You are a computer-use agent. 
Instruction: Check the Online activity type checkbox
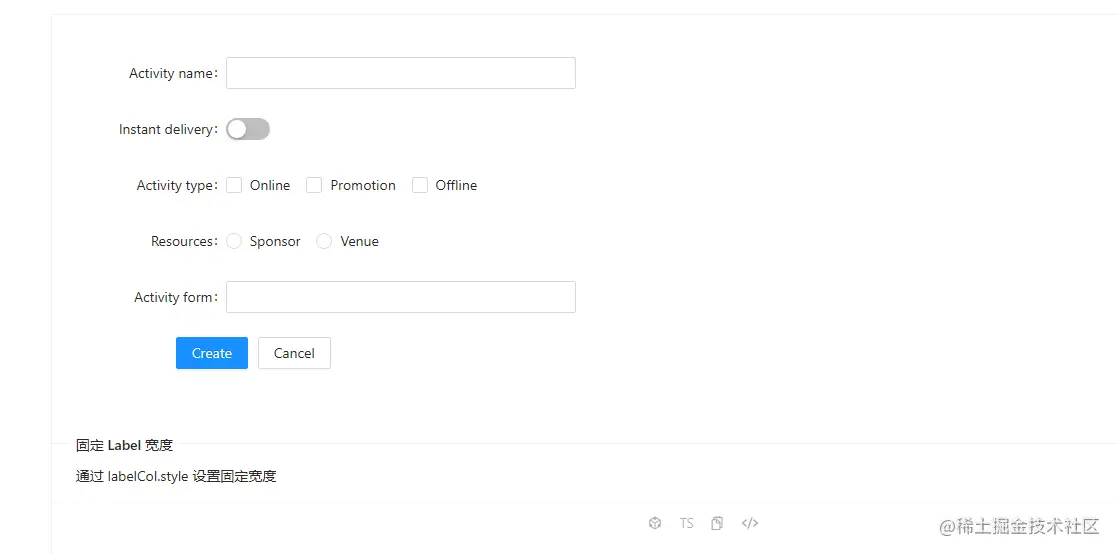pos(235,185)
